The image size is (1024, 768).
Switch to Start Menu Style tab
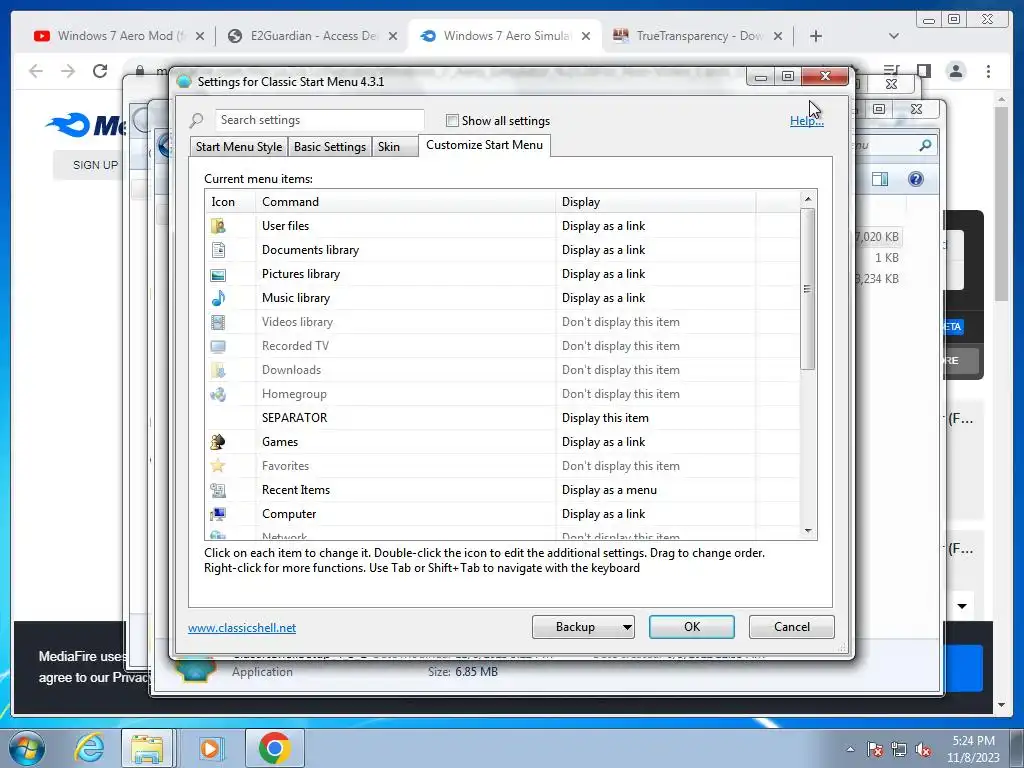(x=238, y=147)
